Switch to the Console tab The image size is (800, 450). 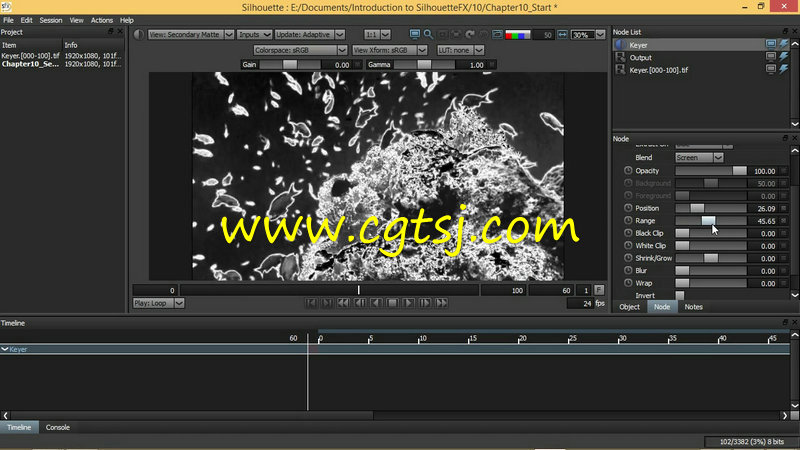(x=58, y=428)
